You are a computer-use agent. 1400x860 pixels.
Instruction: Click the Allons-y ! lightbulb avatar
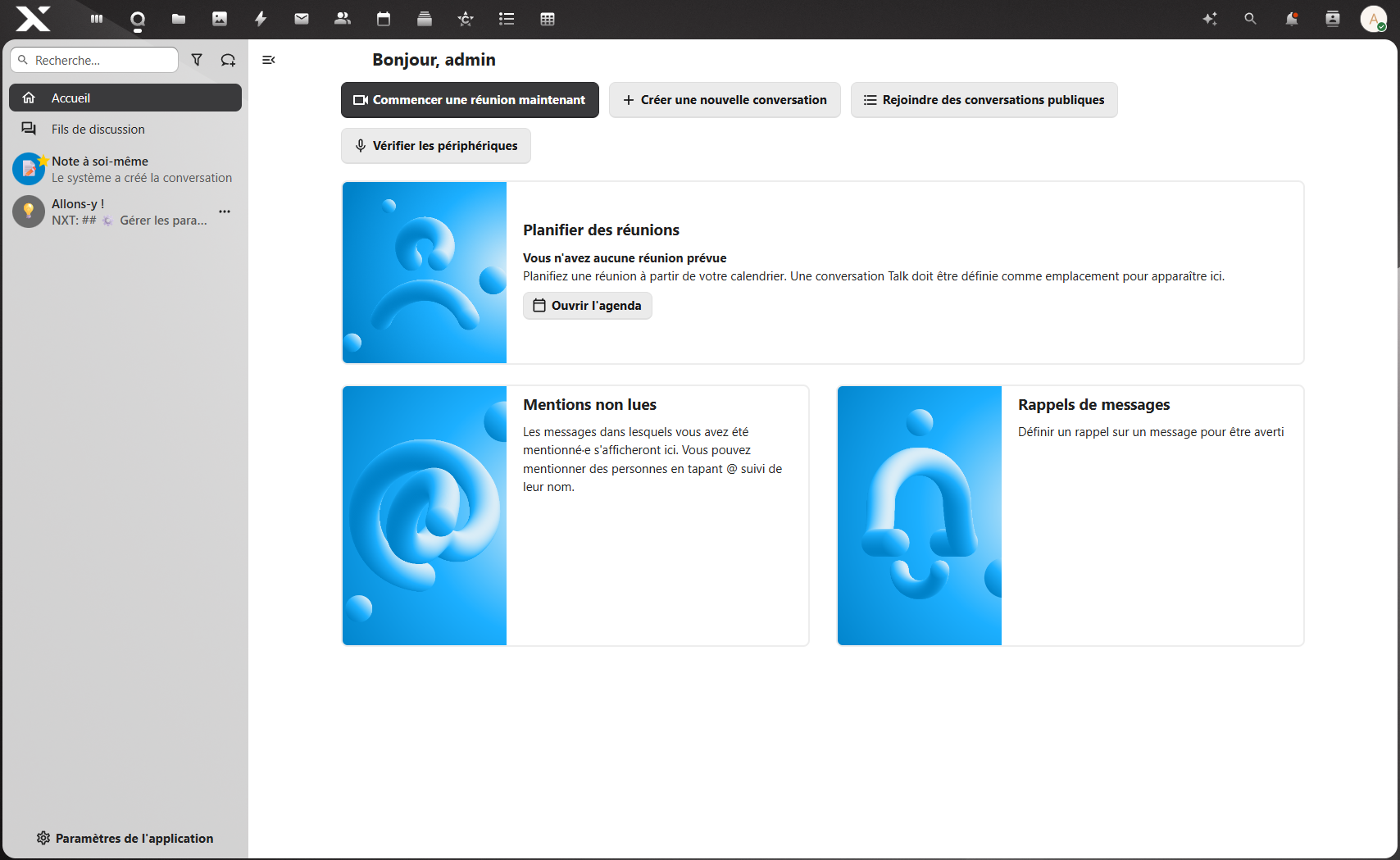tap(29, 212)
